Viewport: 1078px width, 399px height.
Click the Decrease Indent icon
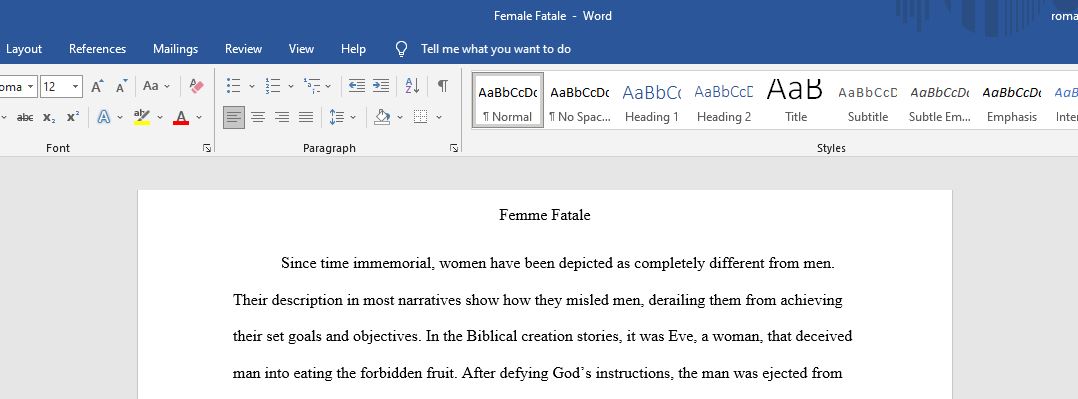[356, 86]
